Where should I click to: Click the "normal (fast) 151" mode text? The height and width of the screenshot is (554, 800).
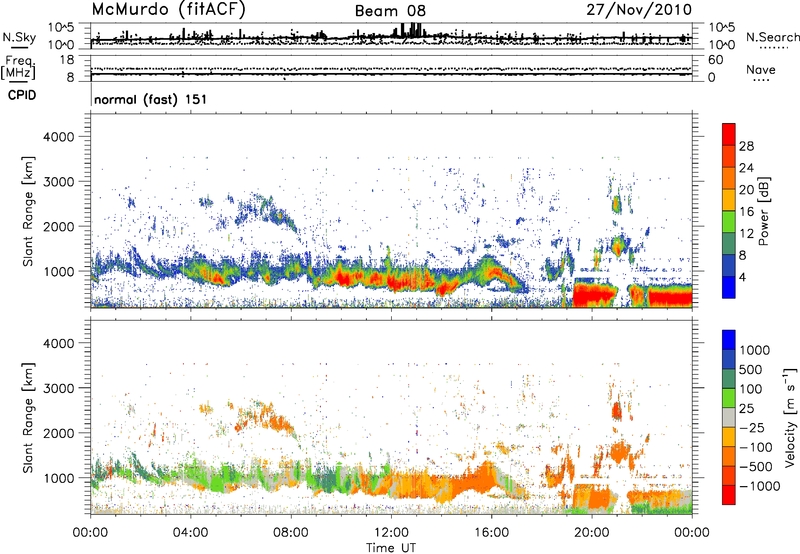pos(151,99)
